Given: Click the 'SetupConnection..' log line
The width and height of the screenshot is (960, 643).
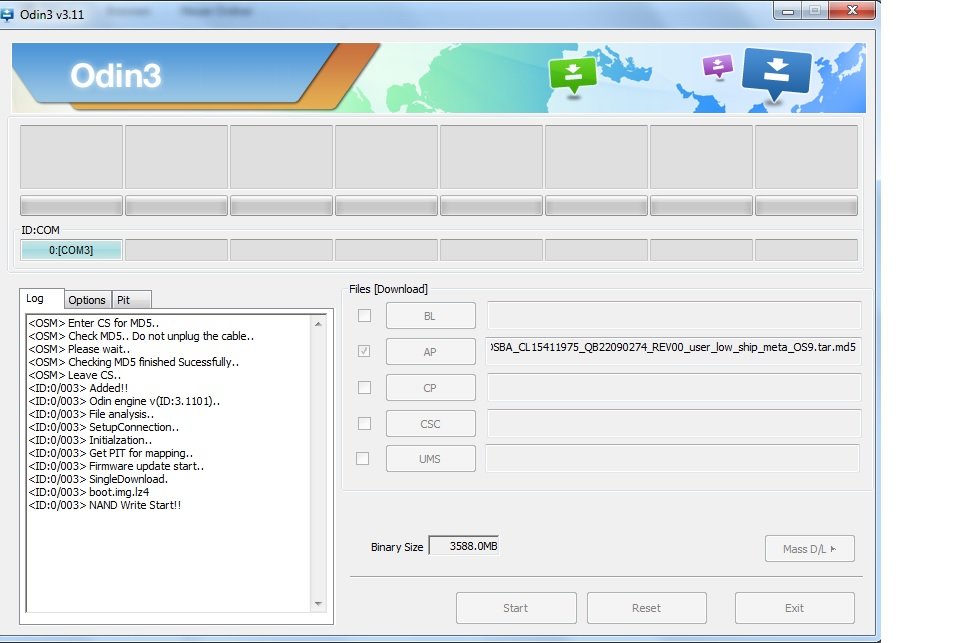Looking at the screenshot, I should (103, 427).
